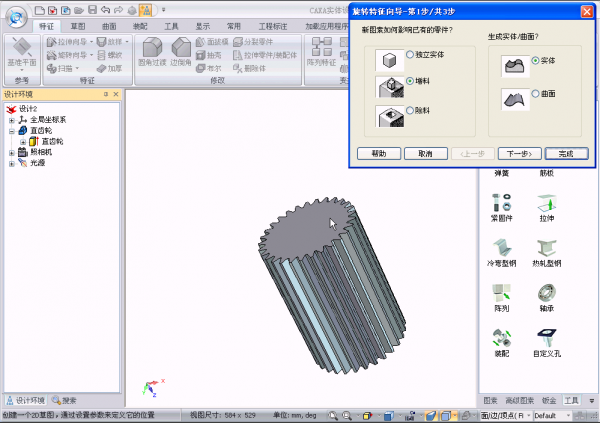The image size is (600, 423).
Task: Open the Default dropdown in status bar
Action: (560, 414)
